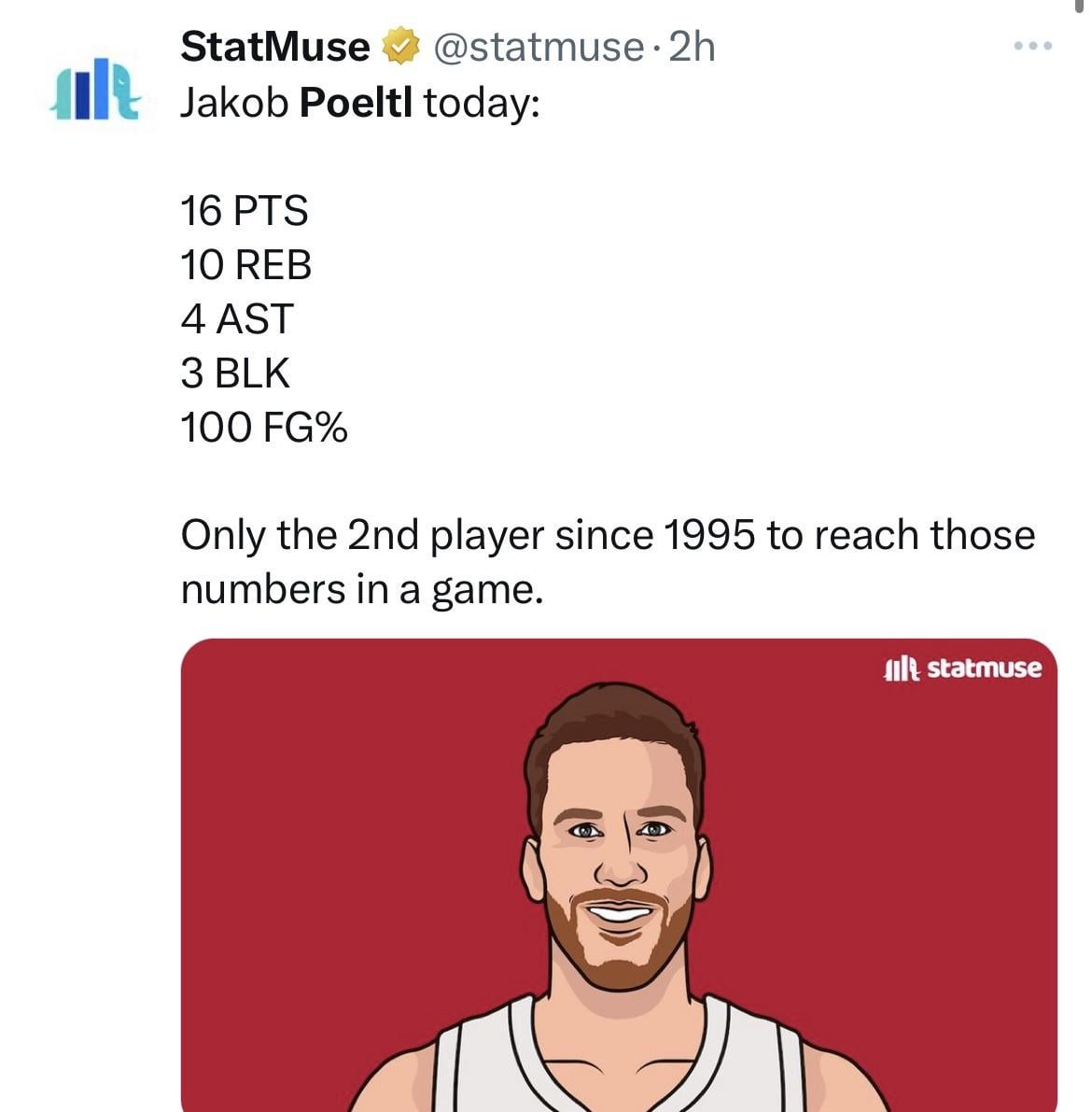Click the word "today:" in tweet
1092x1112 pixels.
point(481,103)
